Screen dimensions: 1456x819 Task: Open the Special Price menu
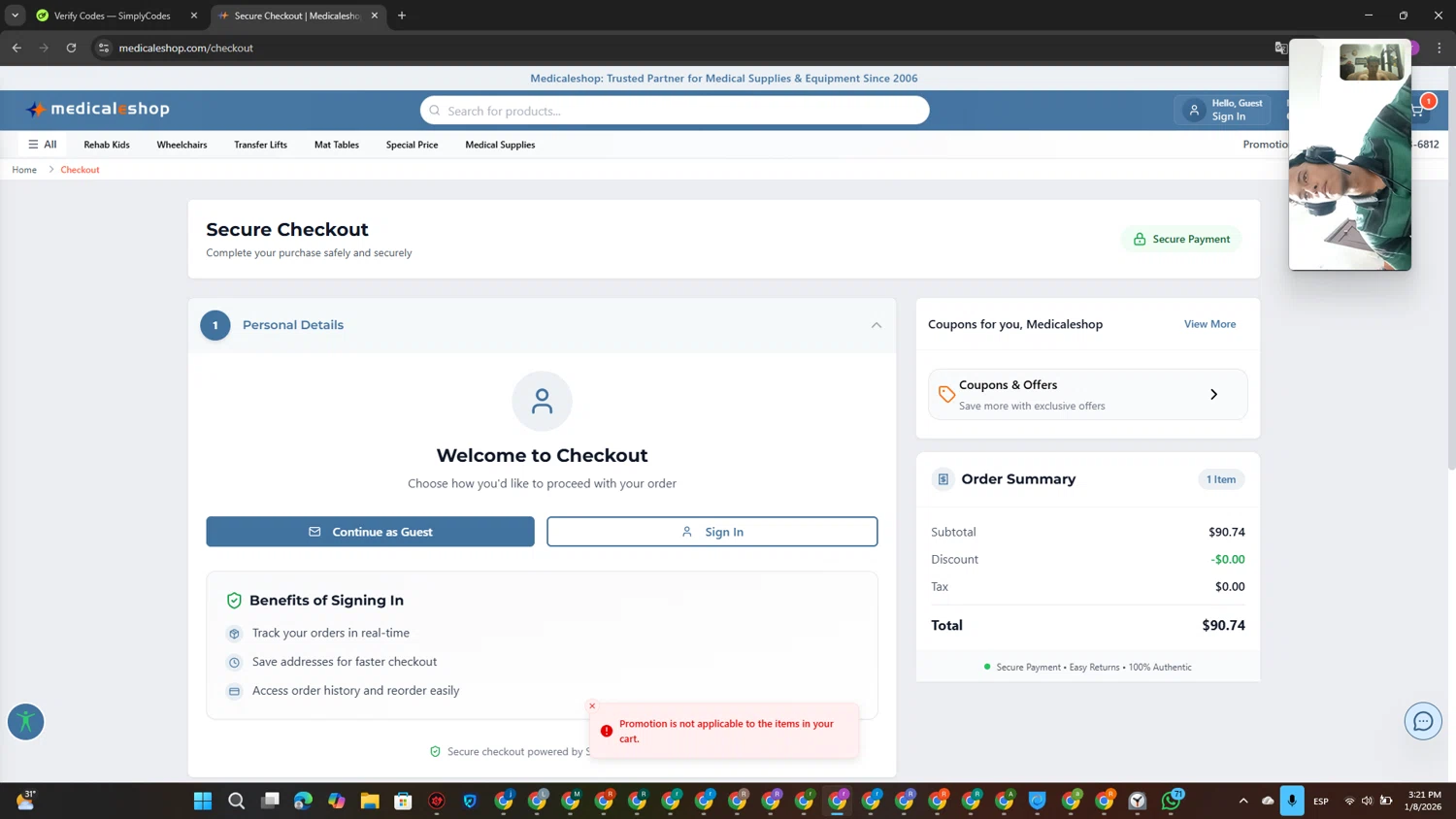(x=412, y=145)
